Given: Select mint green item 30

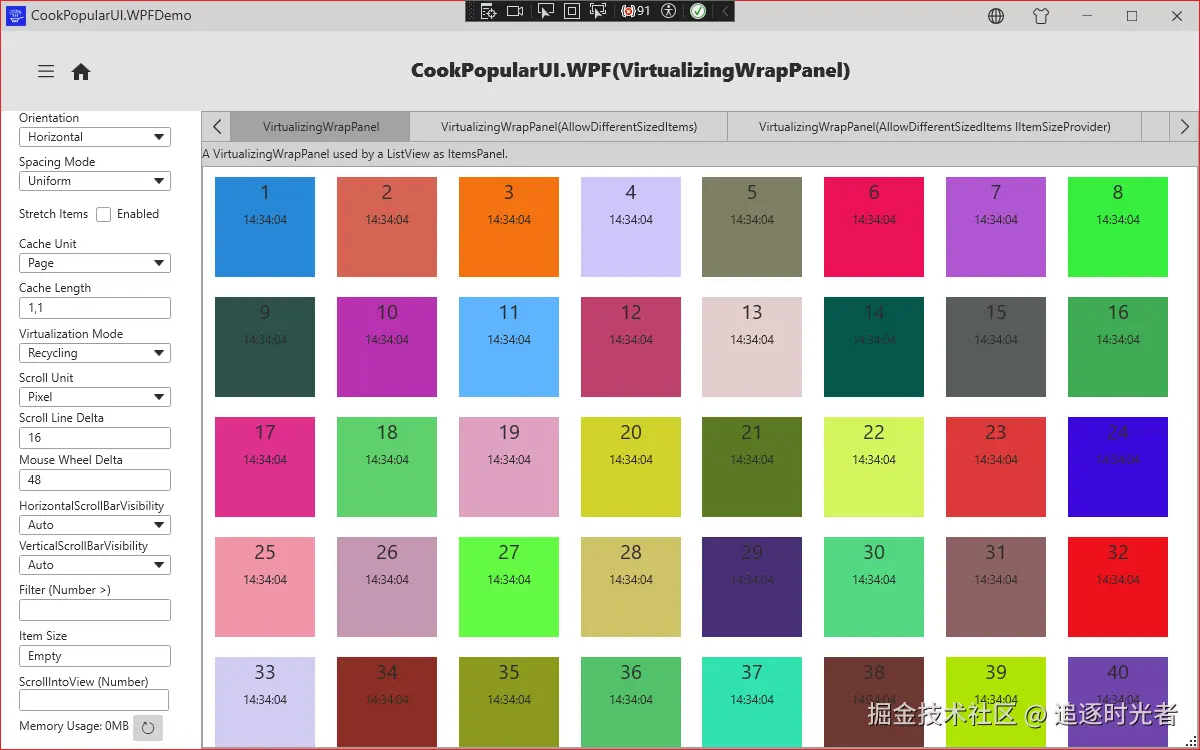Looking at the screenshot, I should coord(874,587).
